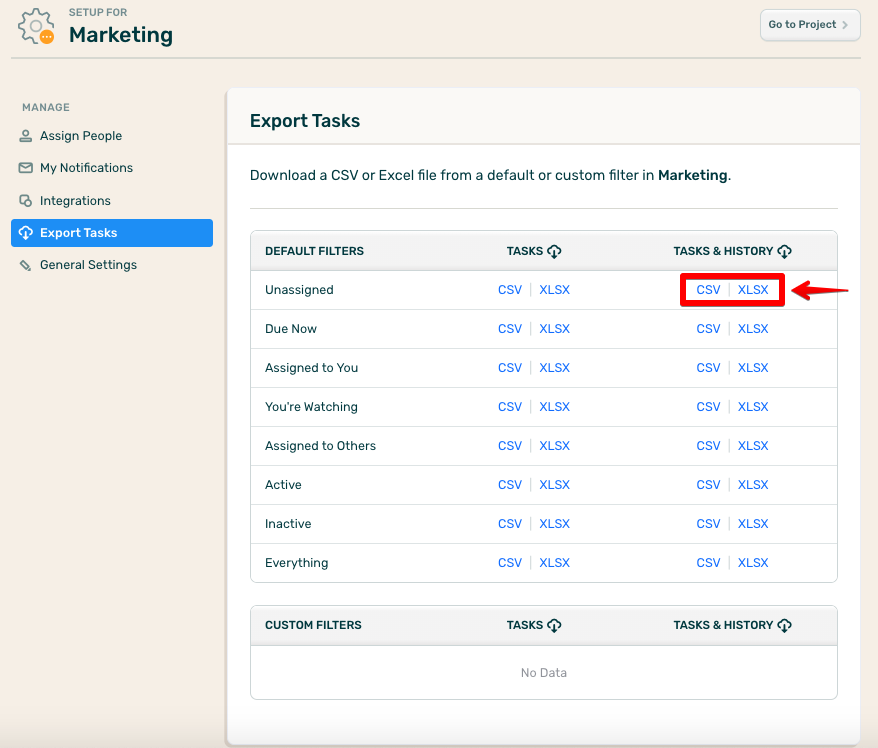Export Active tasks as CSV
This screenshot has width=878, height=748.
[510, 485]
